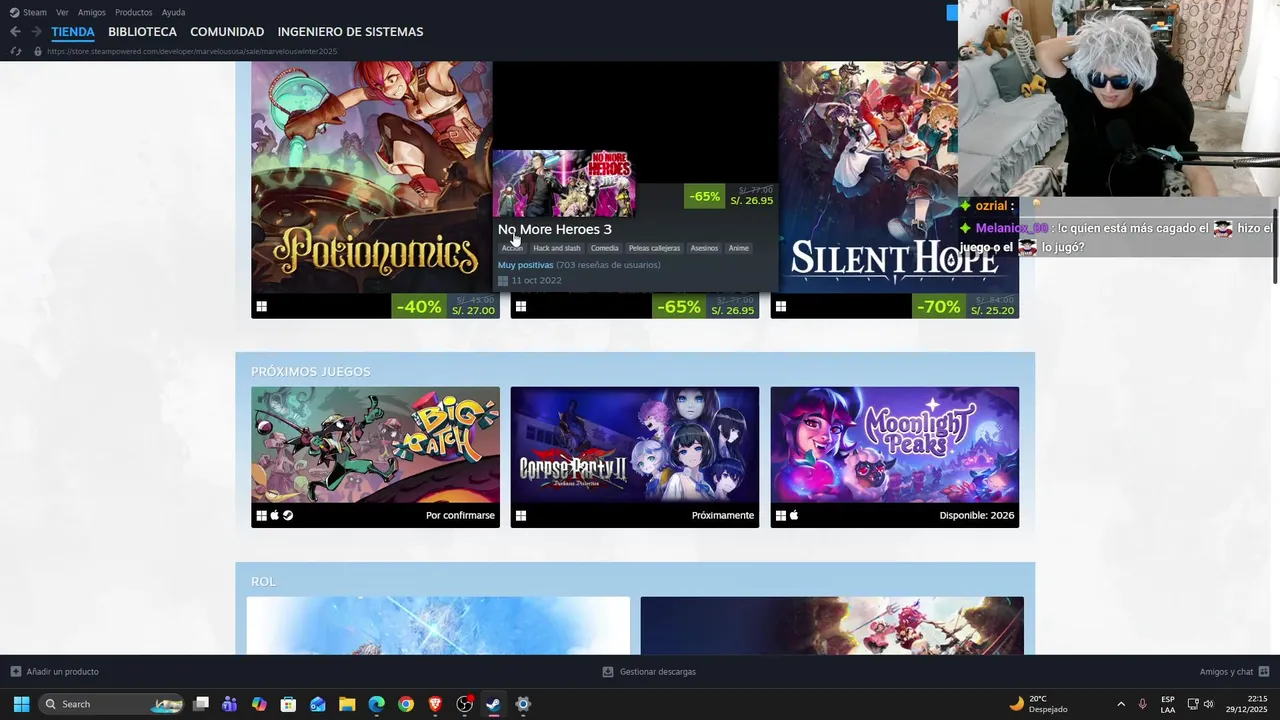The height and width of the screenshot is (720, 1280).
Task: Click the Steam logo in the menu bar
Action: 14,12
